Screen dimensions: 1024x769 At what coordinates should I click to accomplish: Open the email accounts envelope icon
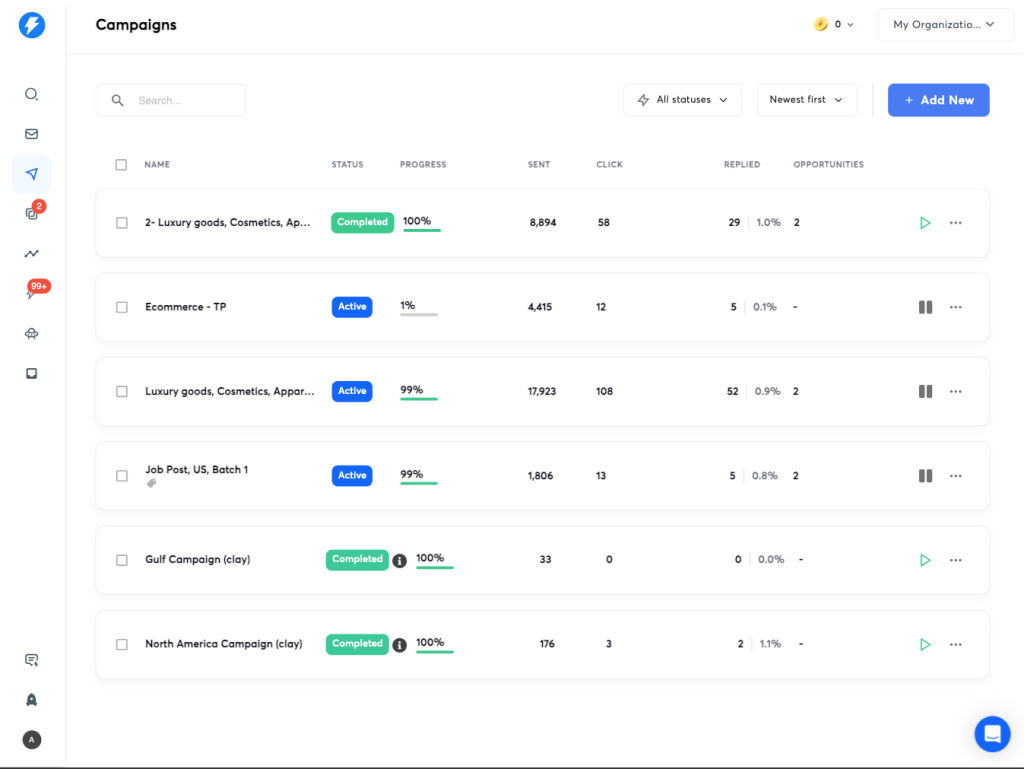tap(31, 134)
